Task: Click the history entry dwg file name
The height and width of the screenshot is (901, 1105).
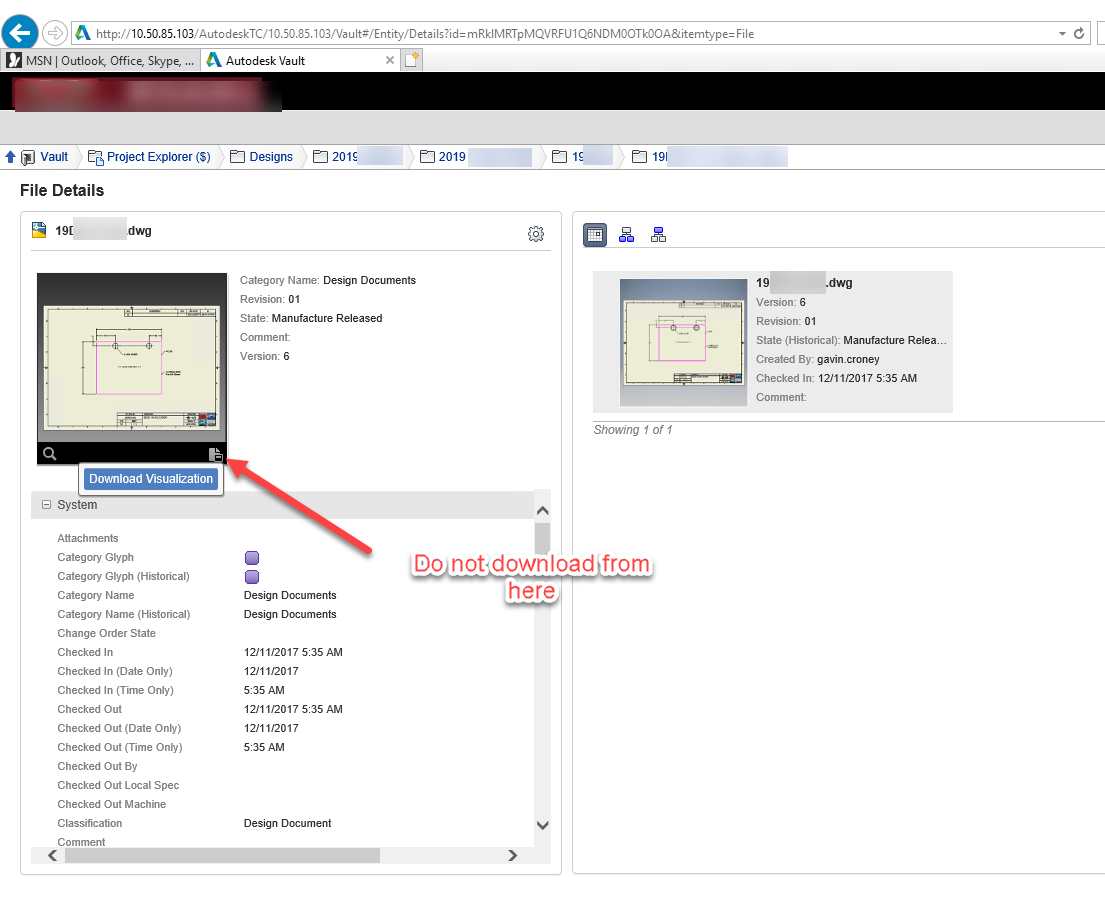Action: [804, 282]
